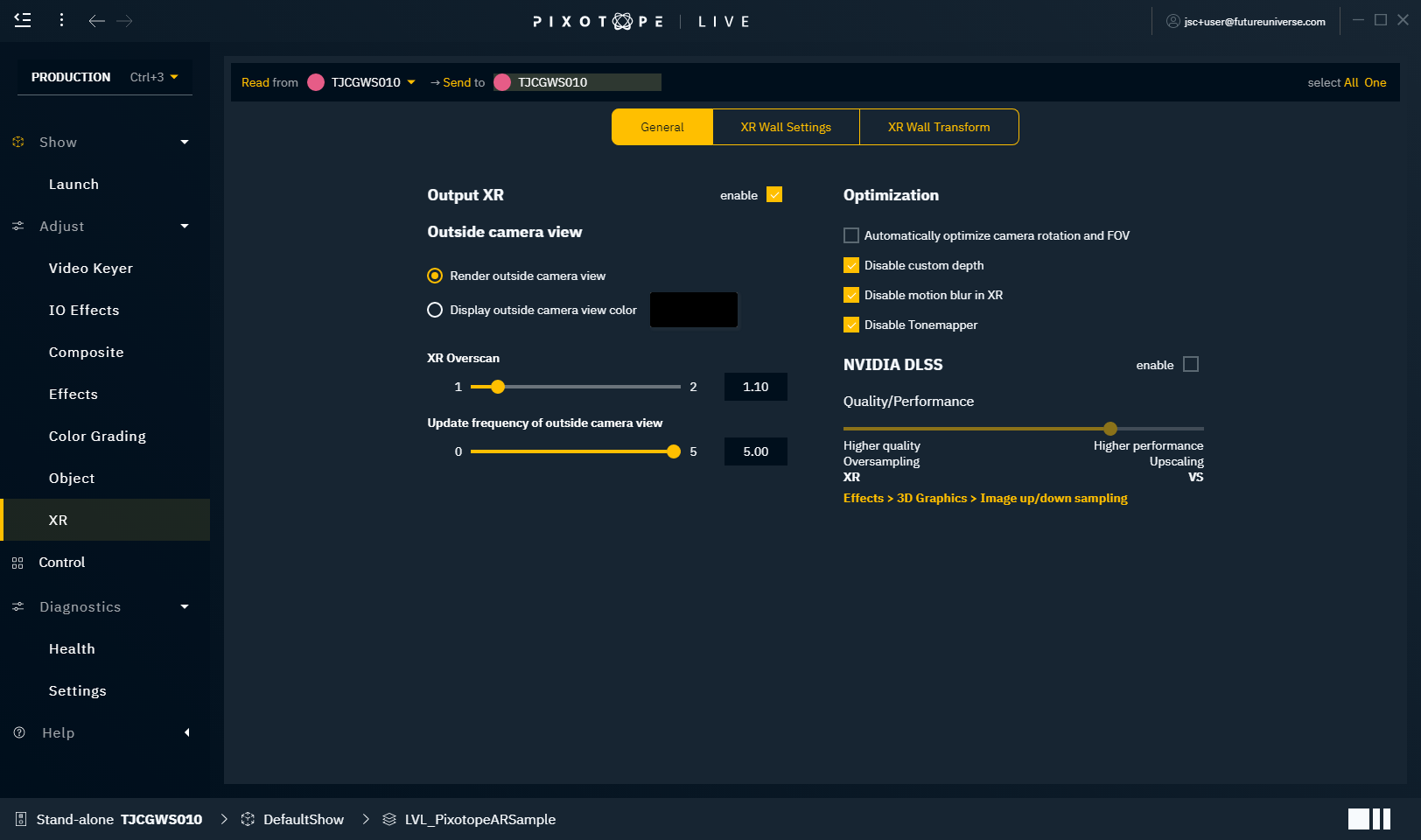Viewport: 1421px width, 840px height.
Task: Click the update frequency value field 5.00
Action: point(756,451)
